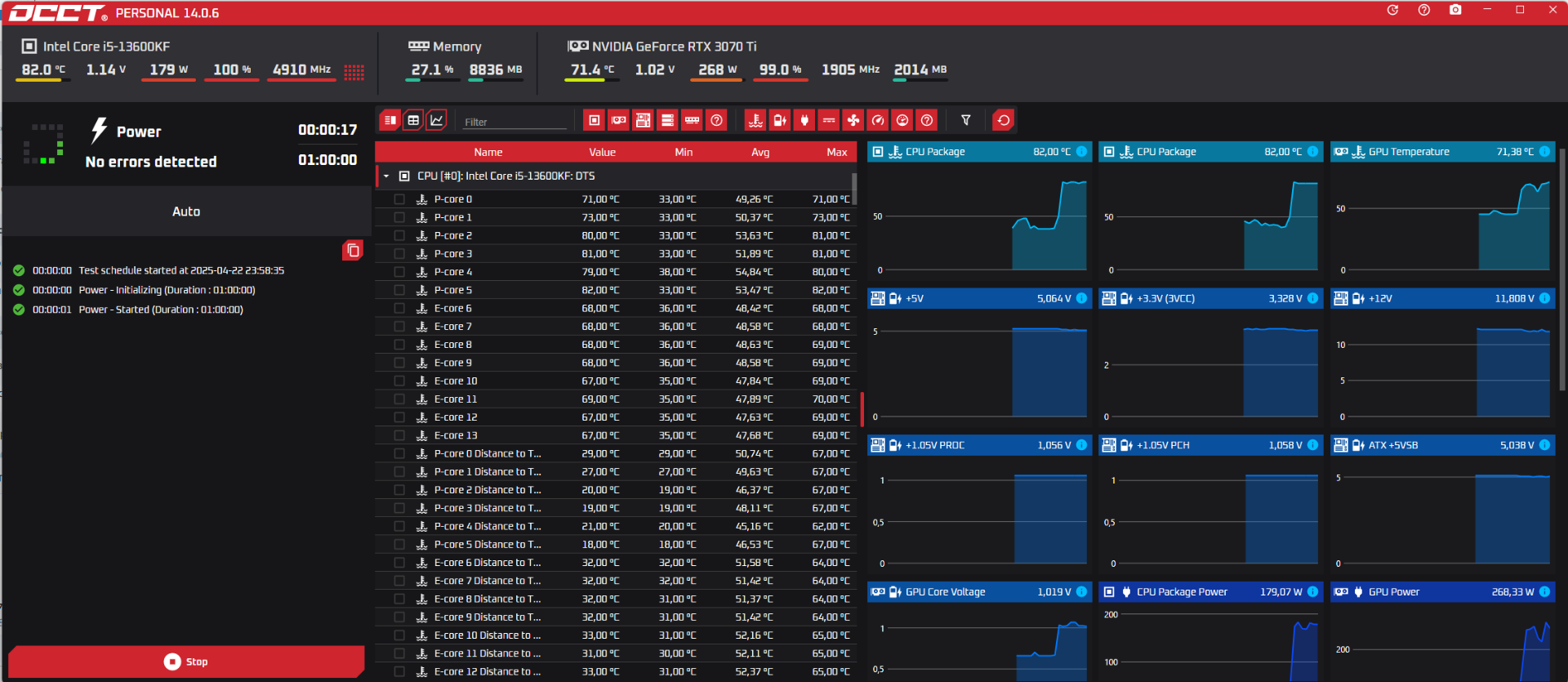Show info for +12V graph
The width and height of the screenshot is (1568, 682).
click(1544, 298)
